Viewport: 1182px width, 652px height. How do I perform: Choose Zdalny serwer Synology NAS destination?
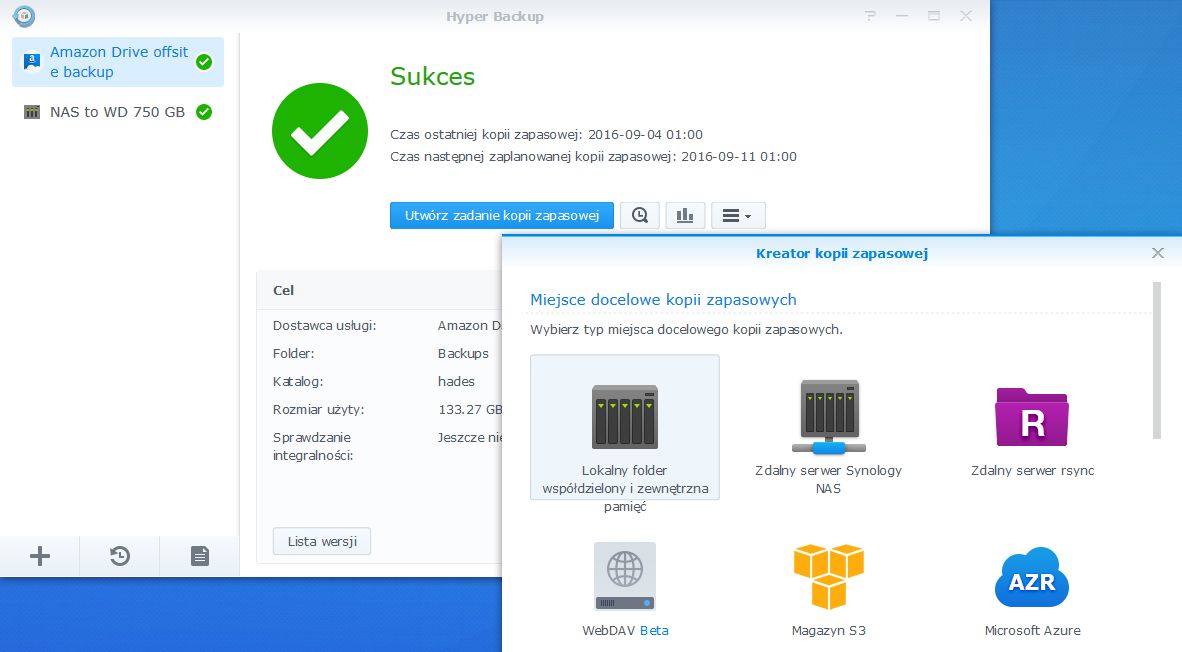tap(828, 437)
